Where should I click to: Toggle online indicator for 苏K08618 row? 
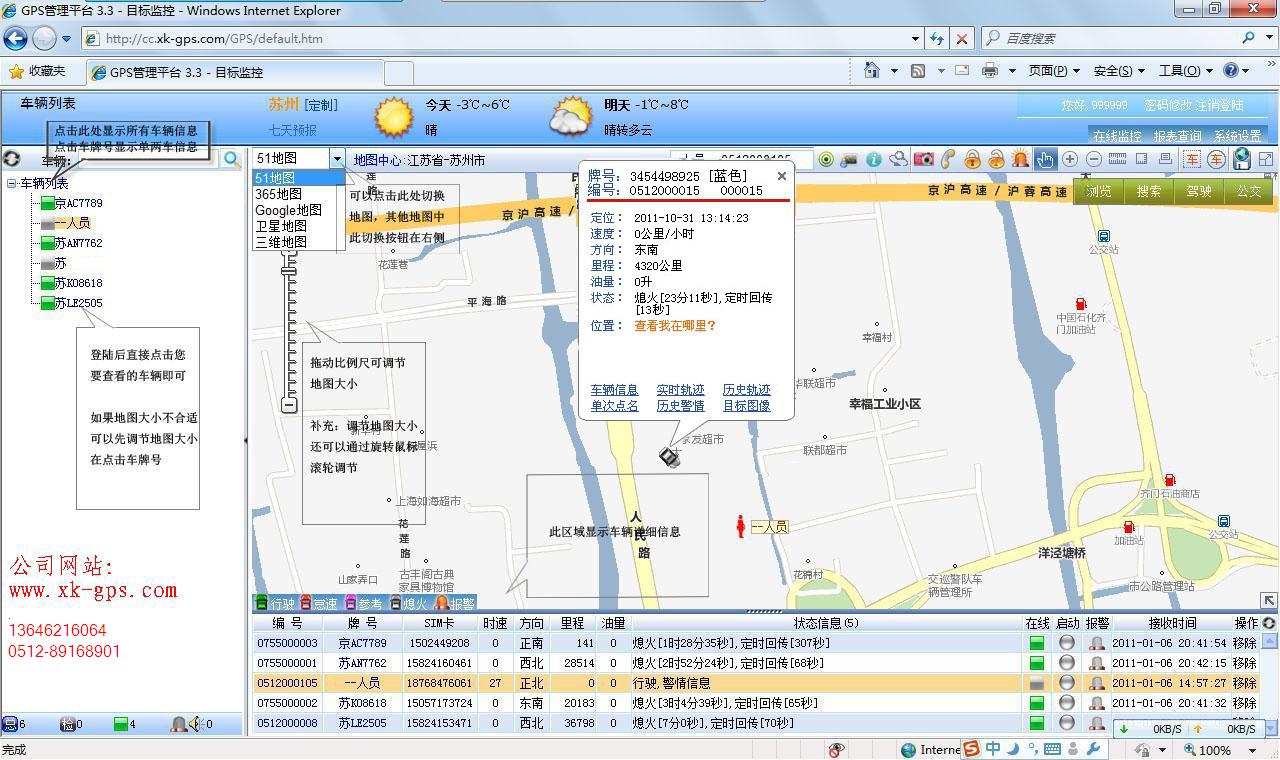coord(1037,703)
